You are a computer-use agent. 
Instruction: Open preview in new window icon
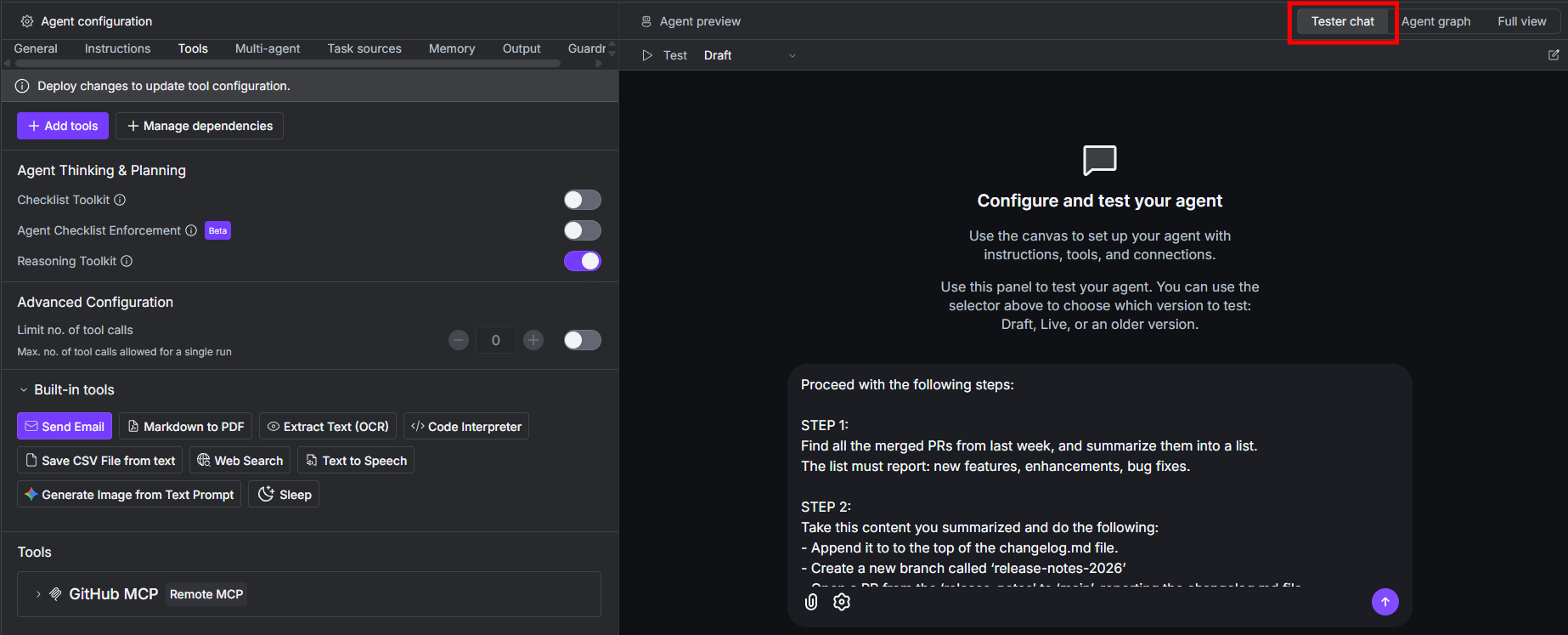click(1554, 55)
